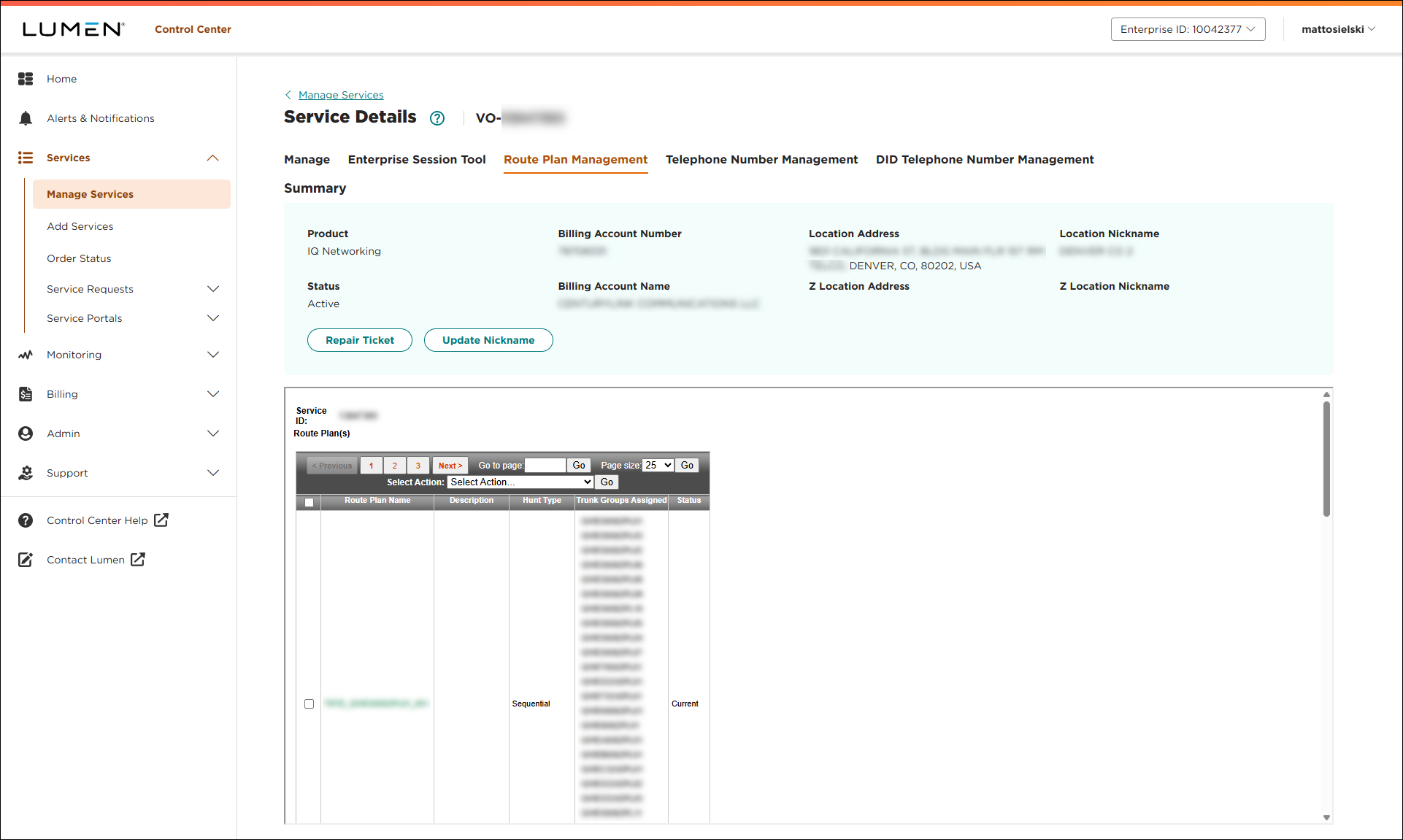
Task: Navigate back via the Manage Services link
Action: pos(341,95)
